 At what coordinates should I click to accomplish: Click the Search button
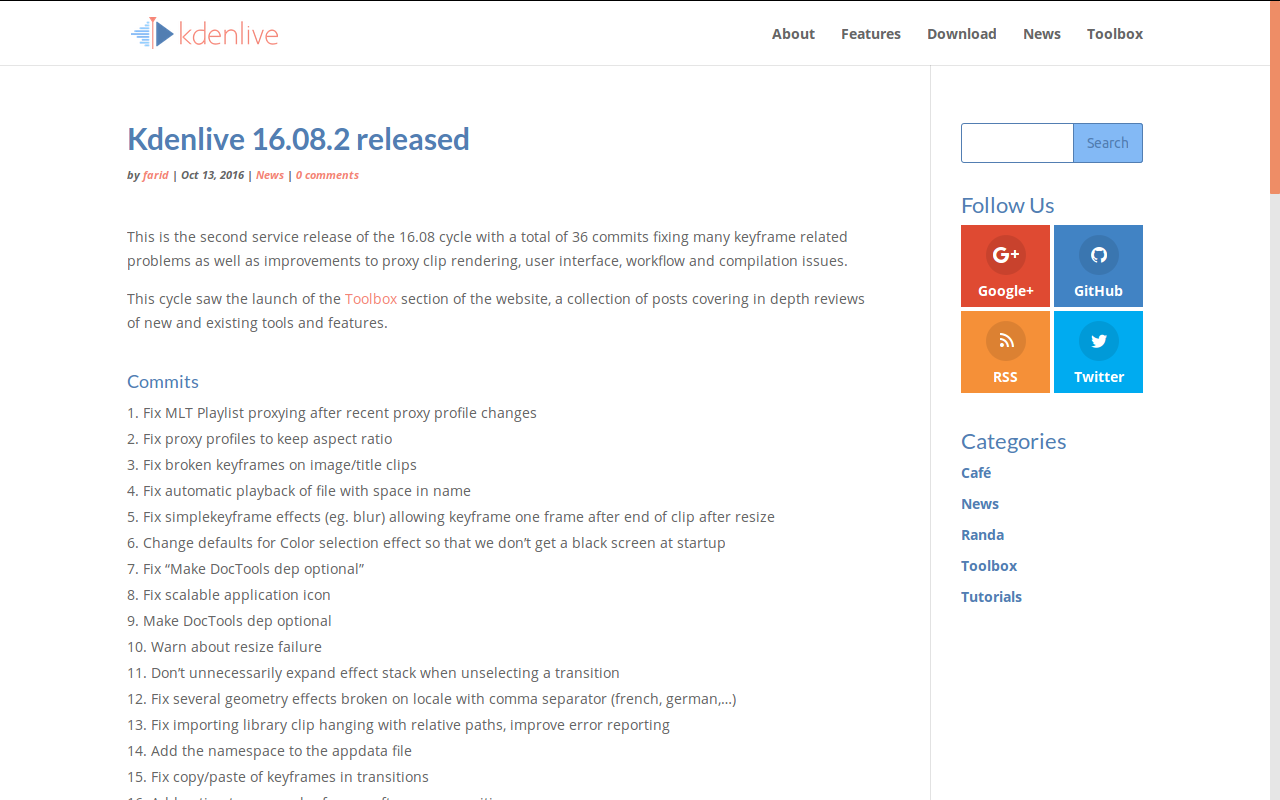pyautogui.click(x=1108, y=143)
